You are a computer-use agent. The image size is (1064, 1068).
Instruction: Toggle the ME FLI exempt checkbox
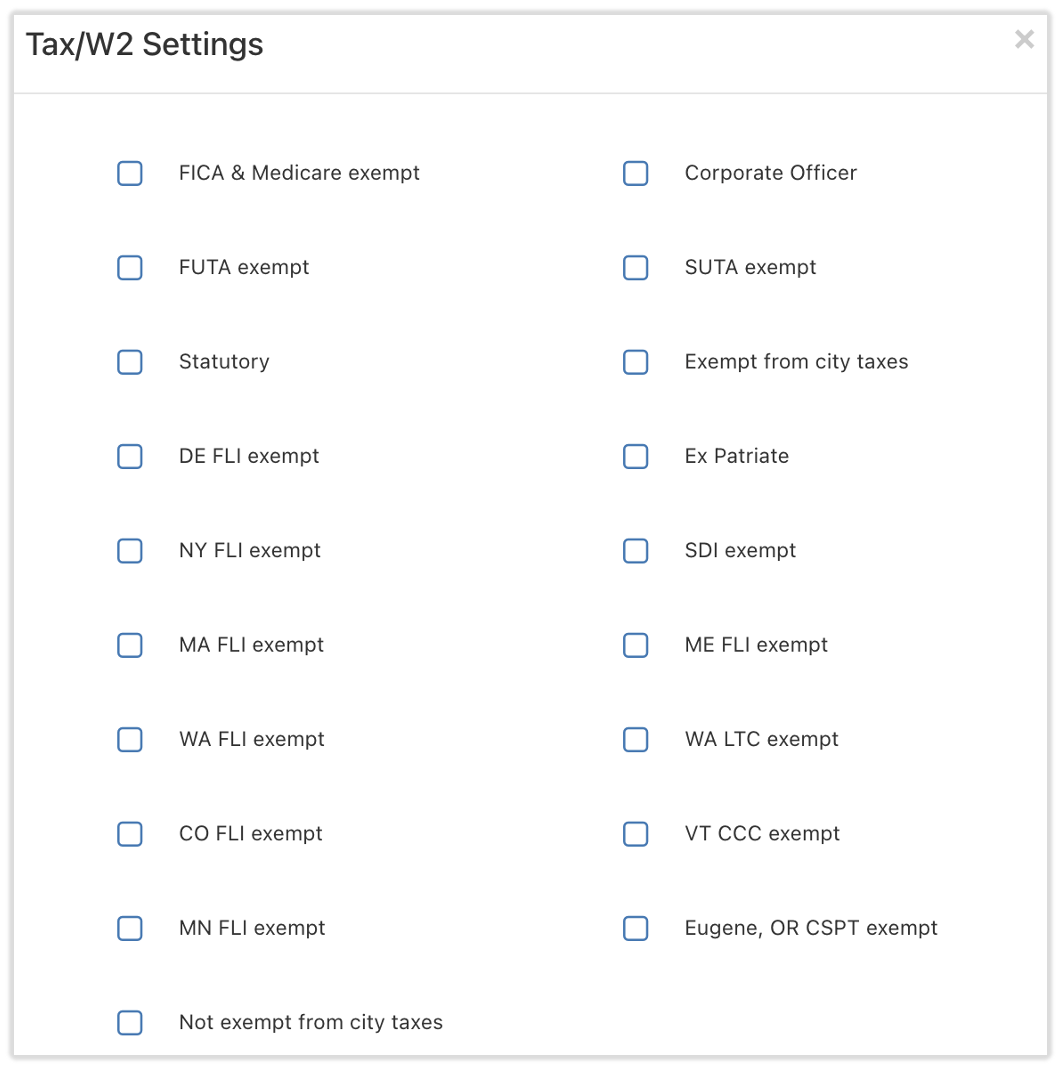pos(636,645)
